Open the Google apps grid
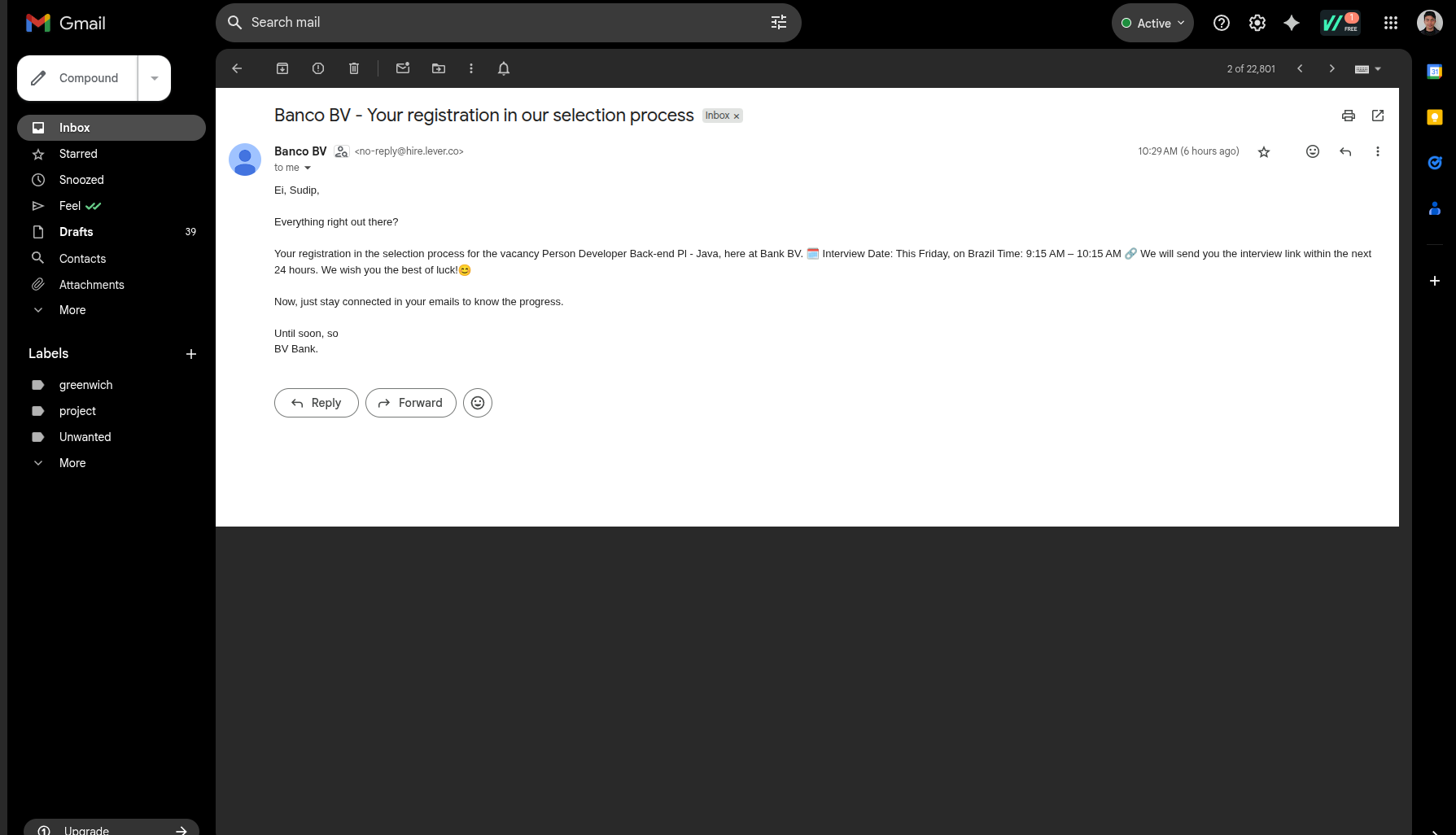Image resolution: width=1456 pixels, height=835 pixels. point(1391,23)
